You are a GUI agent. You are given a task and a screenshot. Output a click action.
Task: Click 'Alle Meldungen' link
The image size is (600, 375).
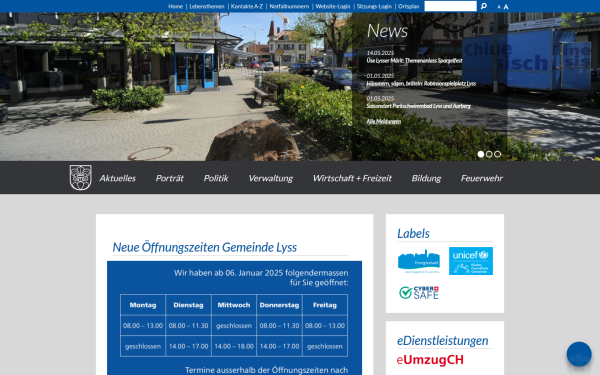[x=383, y=121]
